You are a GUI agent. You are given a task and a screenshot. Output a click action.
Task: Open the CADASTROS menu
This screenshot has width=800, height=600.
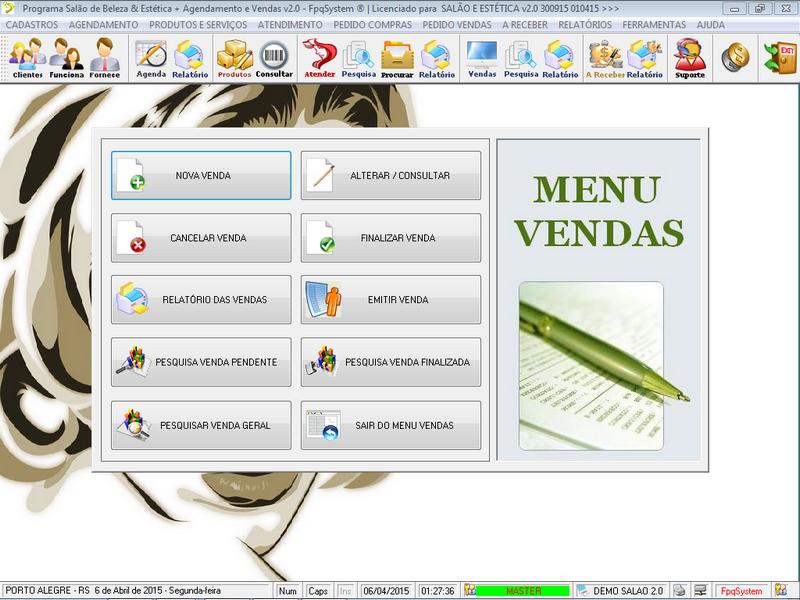[x=32, y=24]
